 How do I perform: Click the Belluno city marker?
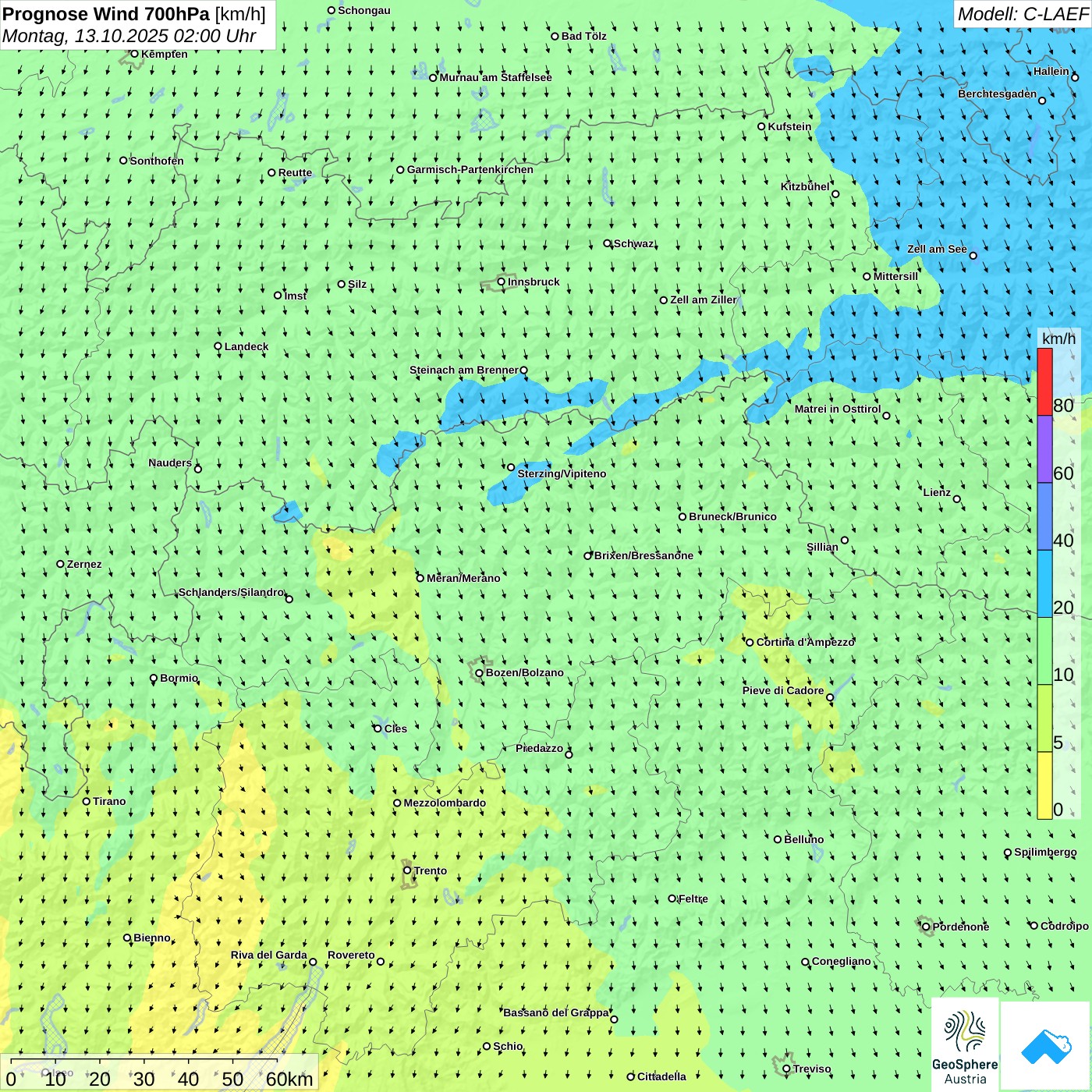coord(778,839)
